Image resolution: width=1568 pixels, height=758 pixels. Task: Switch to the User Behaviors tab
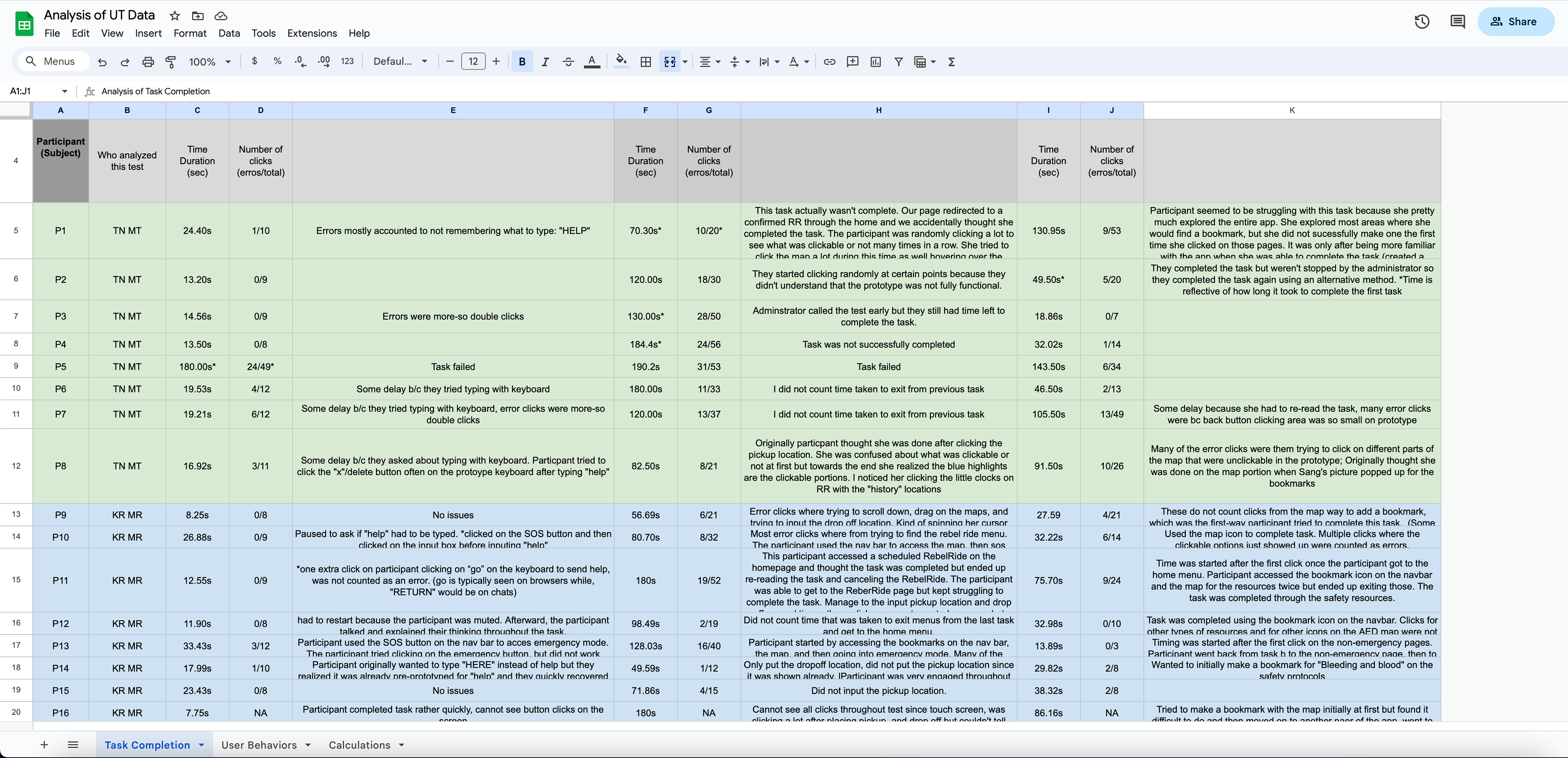pyautogui.click(x=259, y=745)
